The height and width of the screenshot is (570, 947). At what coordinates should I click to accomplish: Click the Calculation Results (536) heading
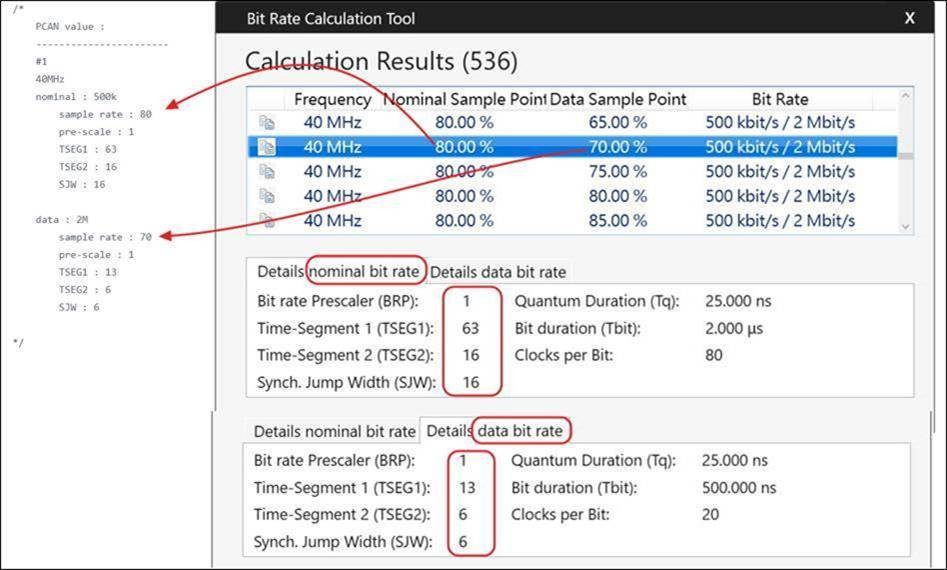(381, 62)
